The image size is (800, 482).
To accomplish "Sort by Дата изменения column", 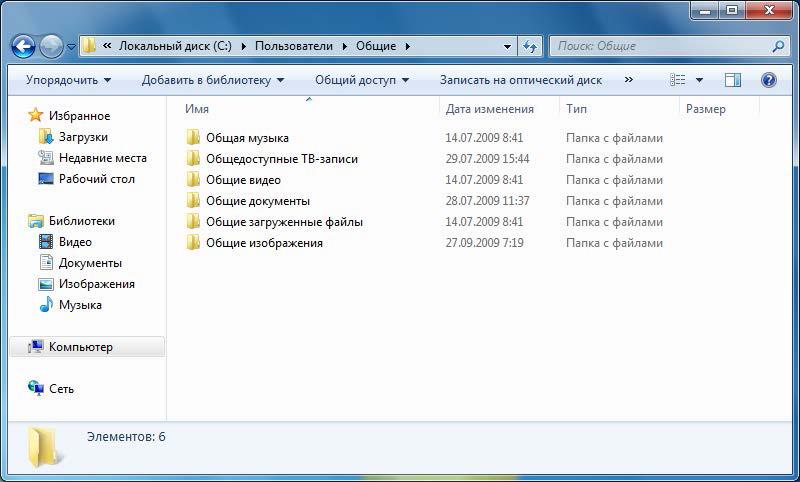I will coord(490,109).
